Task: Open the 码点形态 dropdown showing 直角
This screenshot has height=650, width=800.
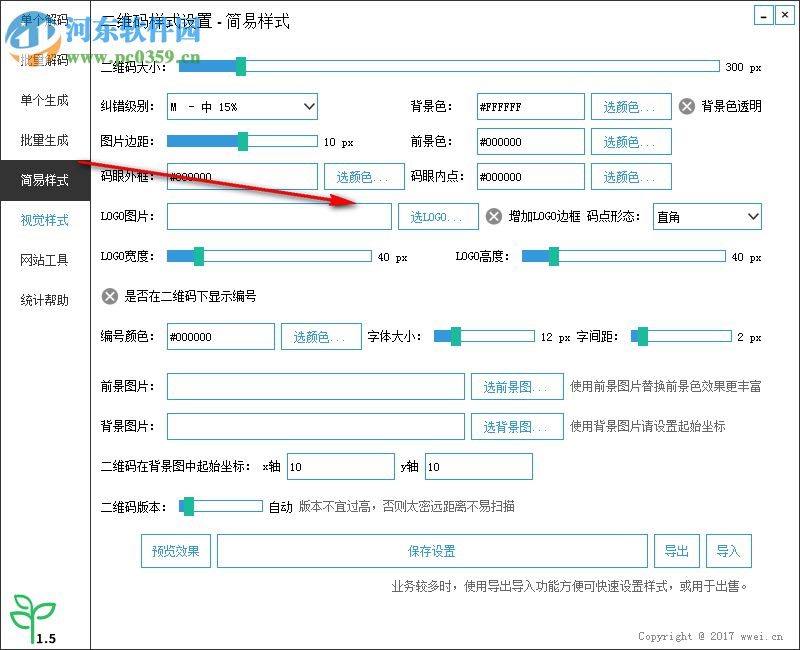Action: [x=707, y=216]
